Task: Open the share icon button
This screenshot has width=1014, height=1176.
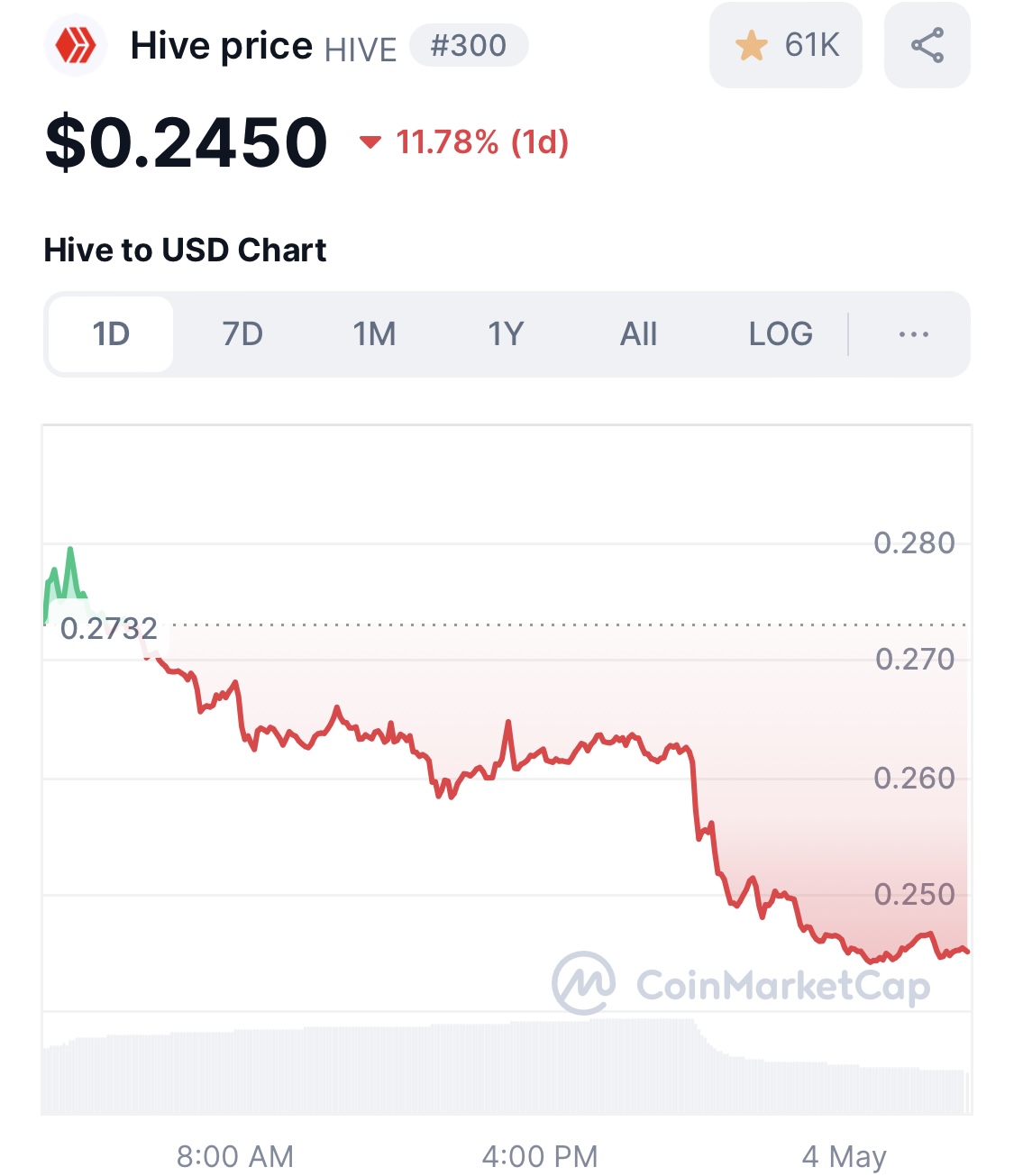Action: 927,45
